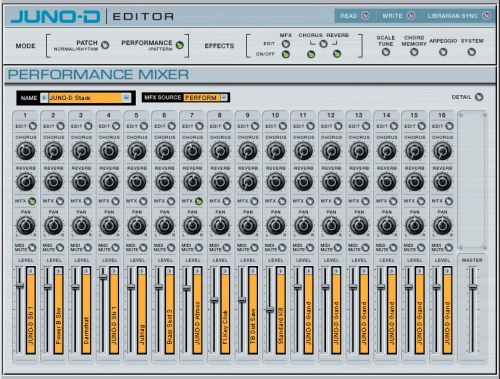Viewport: 500px width, 379px height.
Task: Open patch selector arrow for part 1
Action: (31, 271)
